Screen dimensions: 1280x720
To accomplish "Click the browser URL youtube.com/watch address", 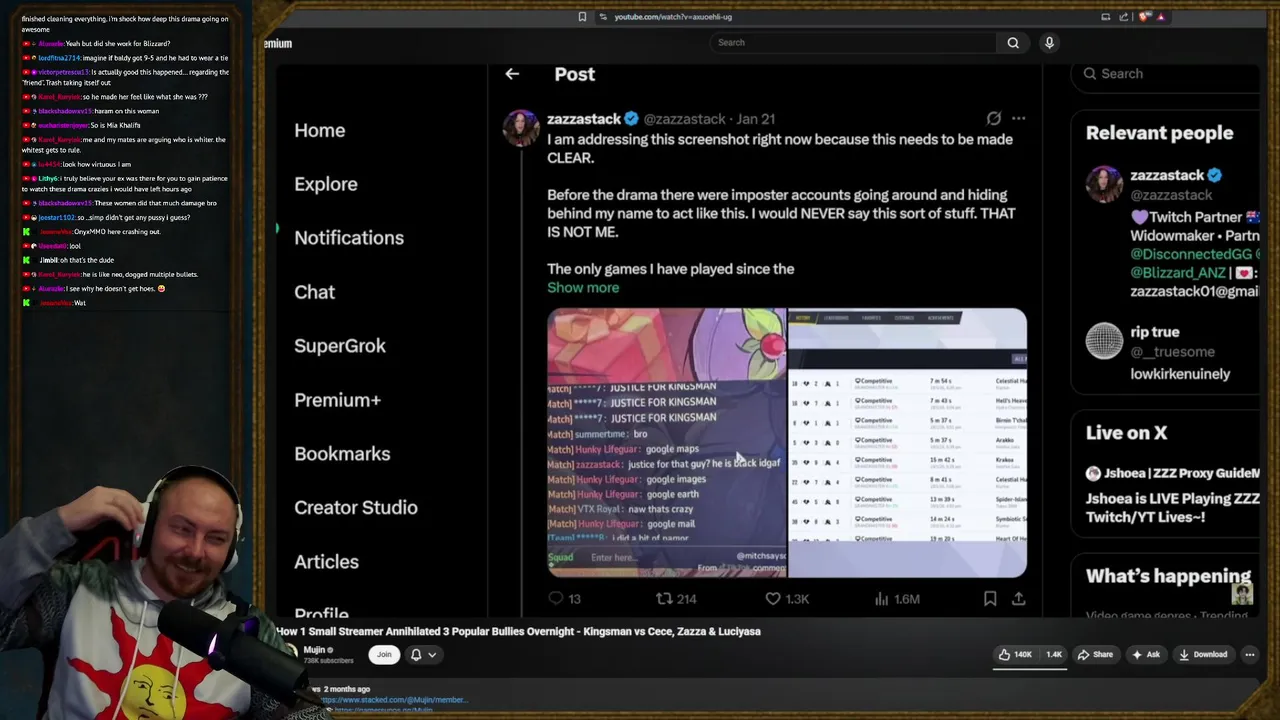I will click(673, 16).
